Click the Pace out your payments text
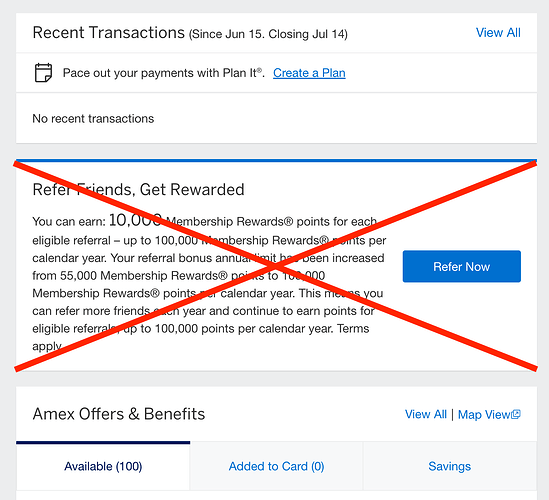Viewport: 549px width, 500px height. (163, 73)
